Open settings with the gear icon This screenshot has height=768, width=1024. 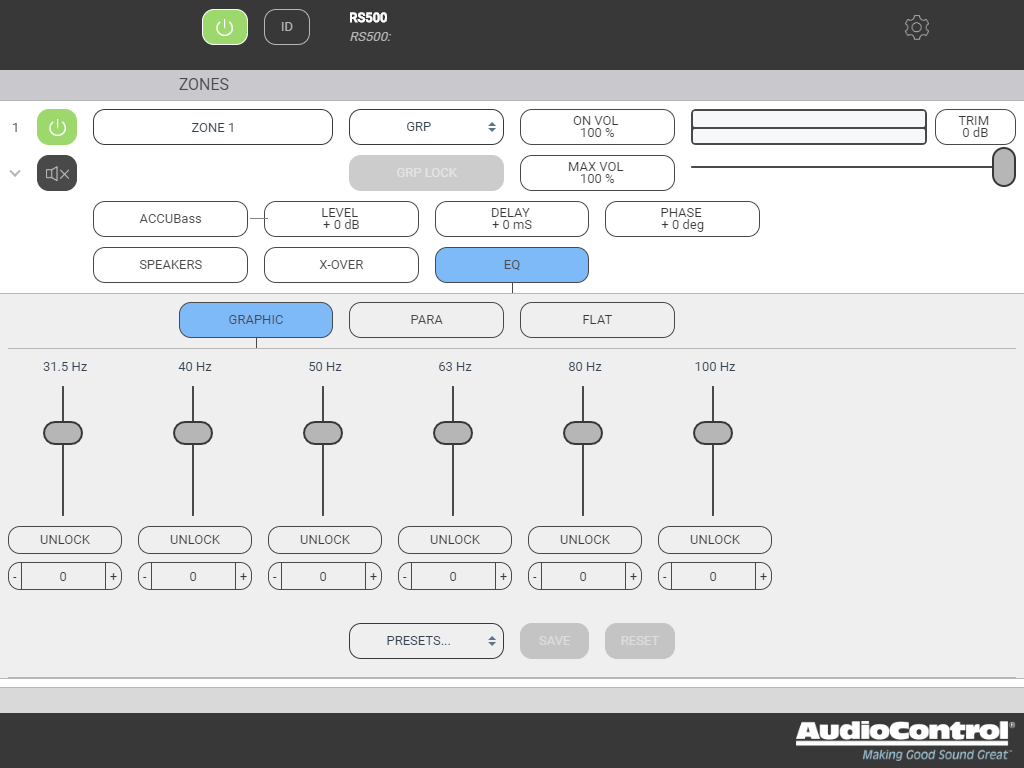click(x=916, y=27)
